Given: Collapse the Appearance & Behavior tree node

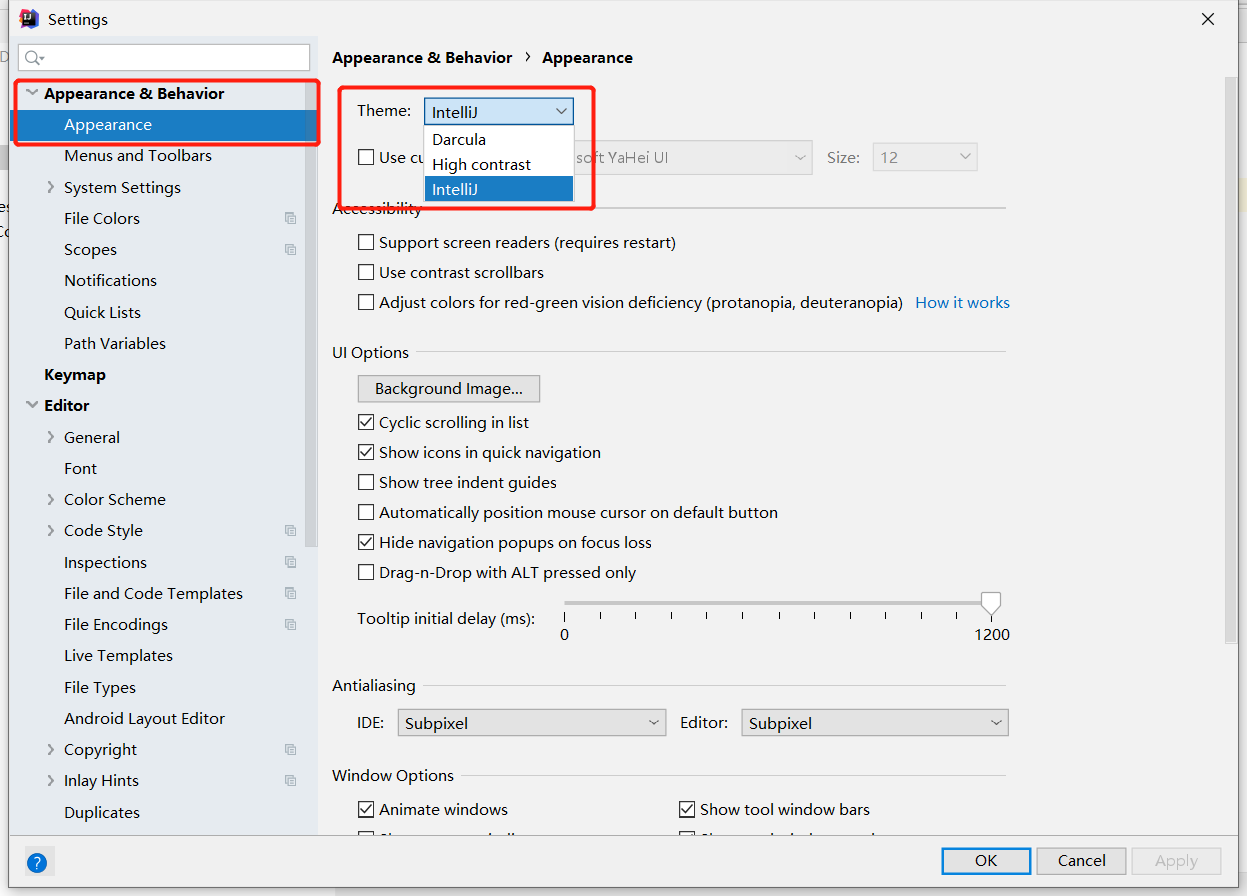Looking at the screenshot, I should (32, 93).
